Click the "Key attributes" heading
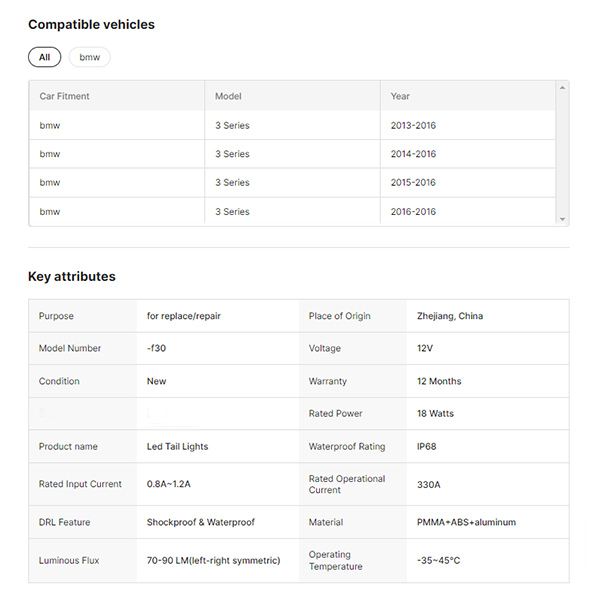Viewport: 600px width, 600px height. click(x=71, y=276)
